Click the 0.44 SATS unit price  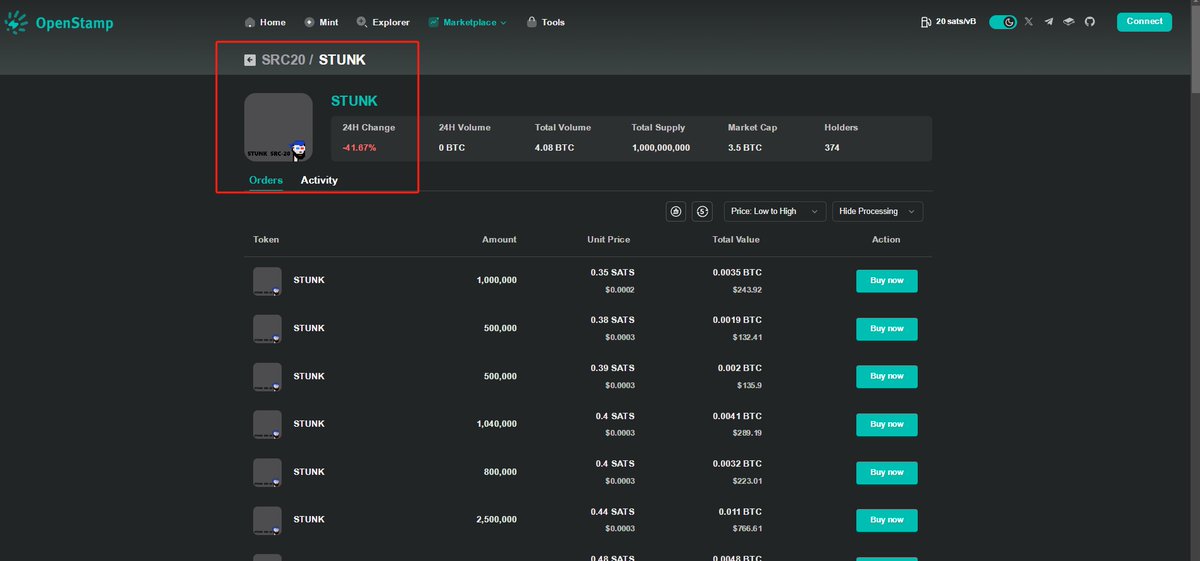[x=613, y=511]
